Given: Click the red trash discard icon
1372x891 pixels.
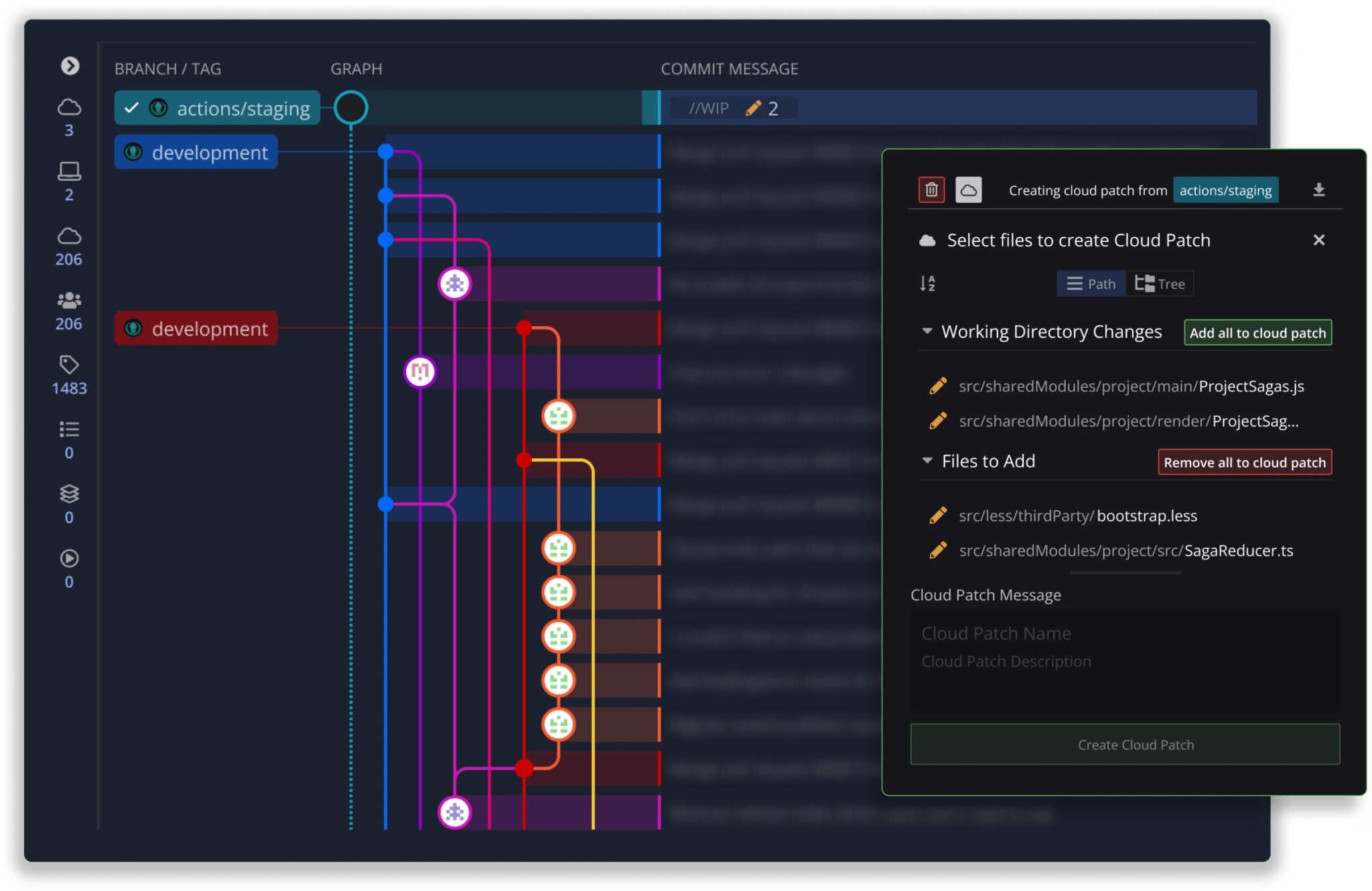Looking at the screenshot, I should [x=931, y=190].
